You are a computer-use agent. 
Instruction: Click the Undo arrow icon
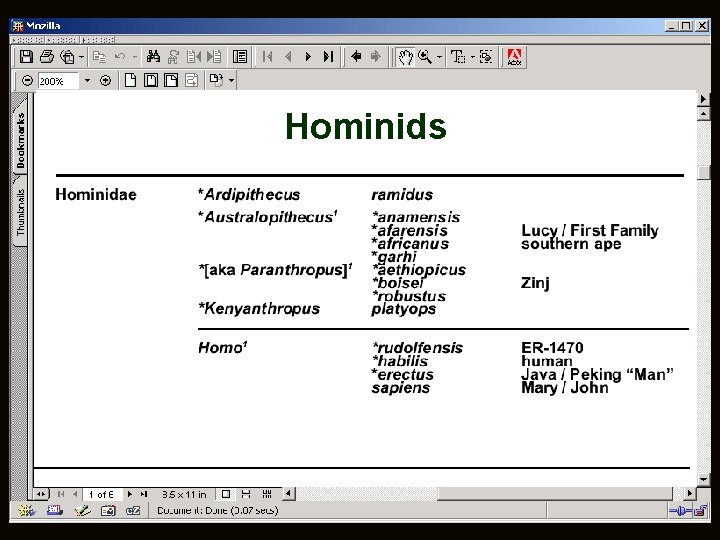click(x=120, y=56)
